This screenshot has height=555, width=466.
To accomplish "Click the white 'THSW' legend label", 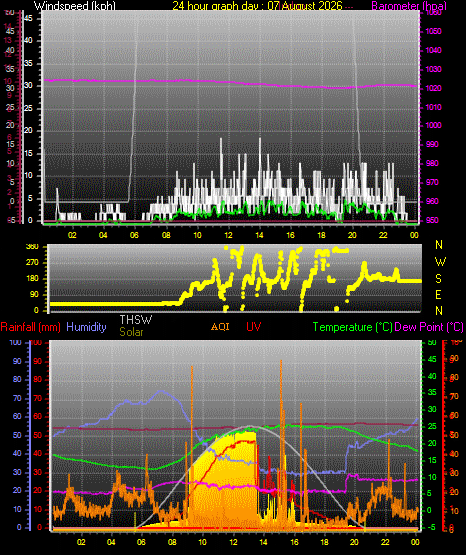I will pyautogui.click(x=136, y=320).
